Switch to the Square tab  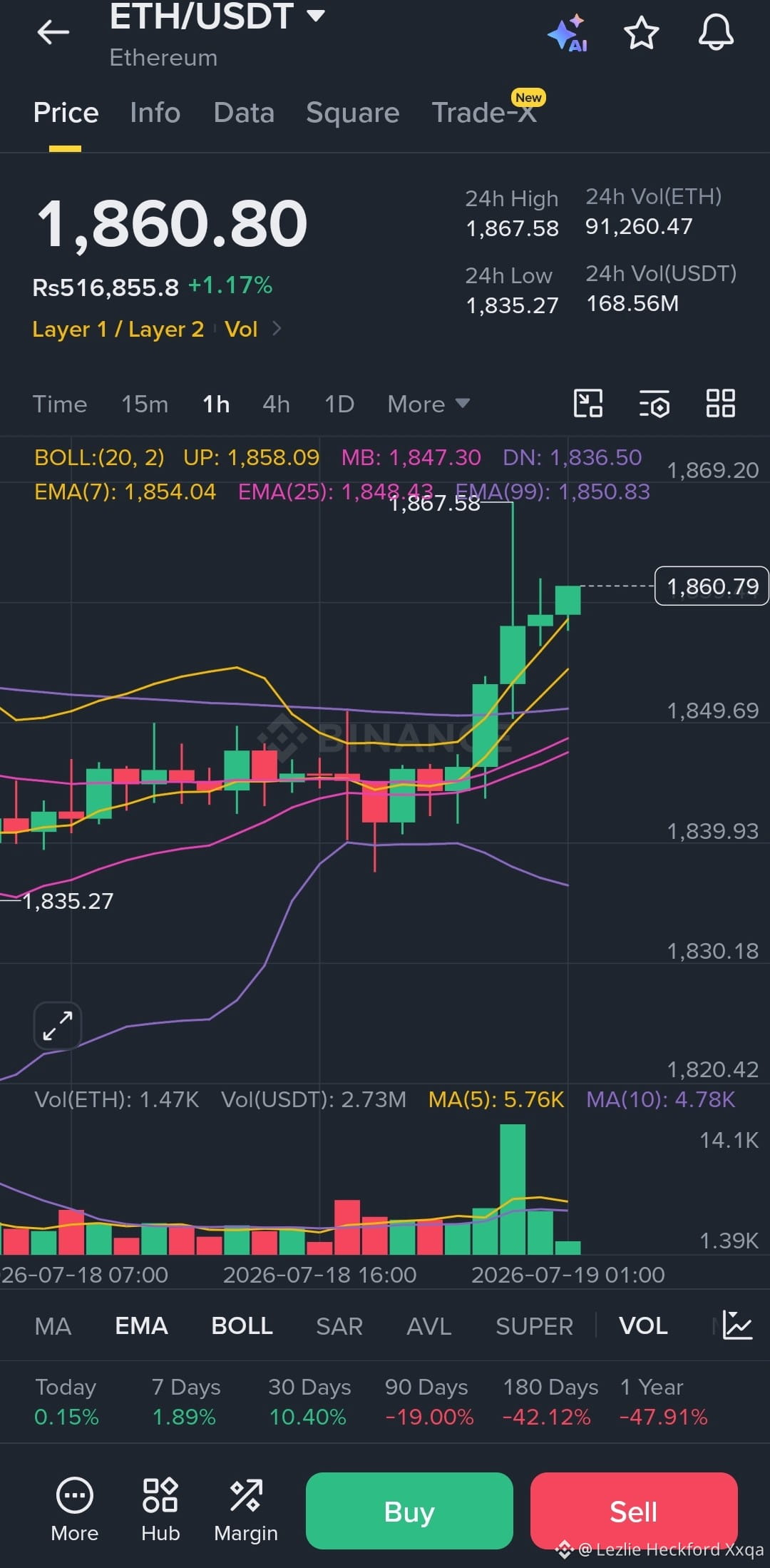tap(353, 113)
